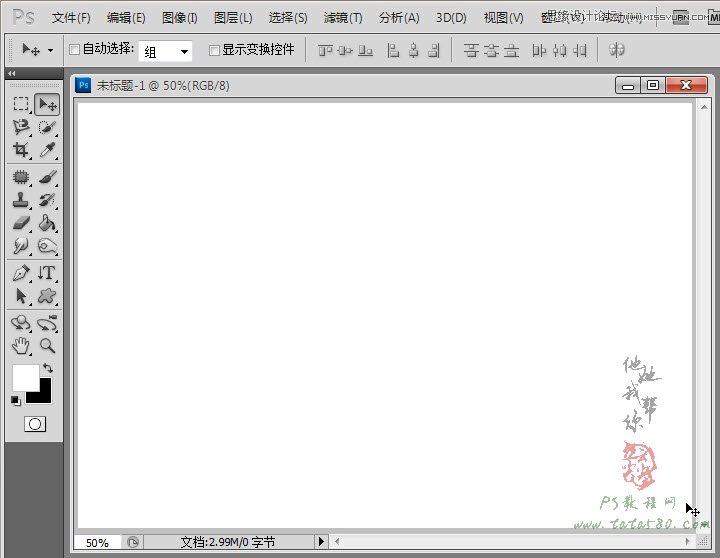This screenshot has height=558, width=720.
Task: Select the History Brush tool
Action: point(47,200)
